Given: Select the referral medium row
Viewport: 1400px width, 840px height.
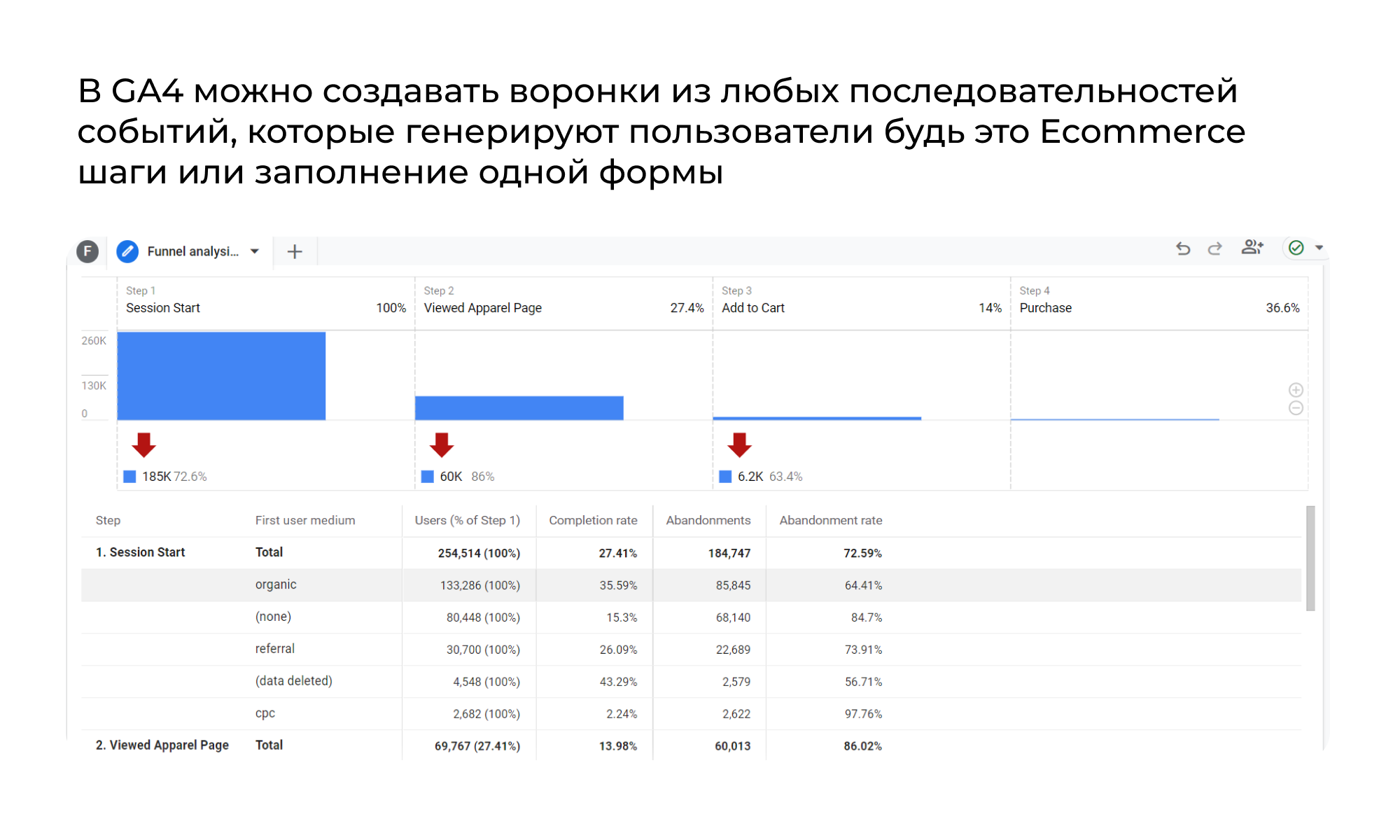Looking at the screenshot, I should point(691,650).
